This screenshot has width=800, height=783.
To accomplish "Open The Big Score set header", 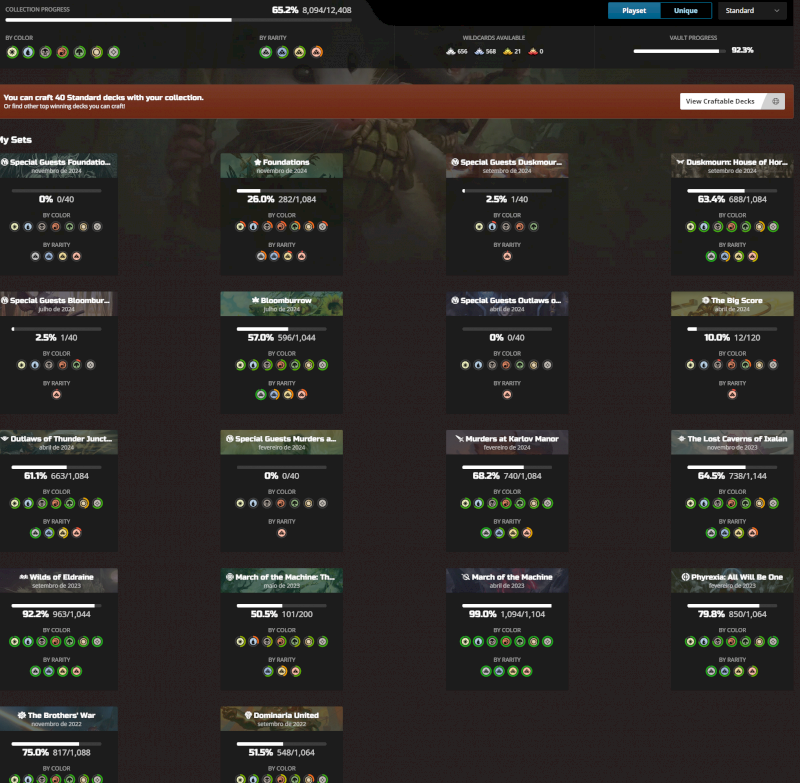I will click(732, 304).
